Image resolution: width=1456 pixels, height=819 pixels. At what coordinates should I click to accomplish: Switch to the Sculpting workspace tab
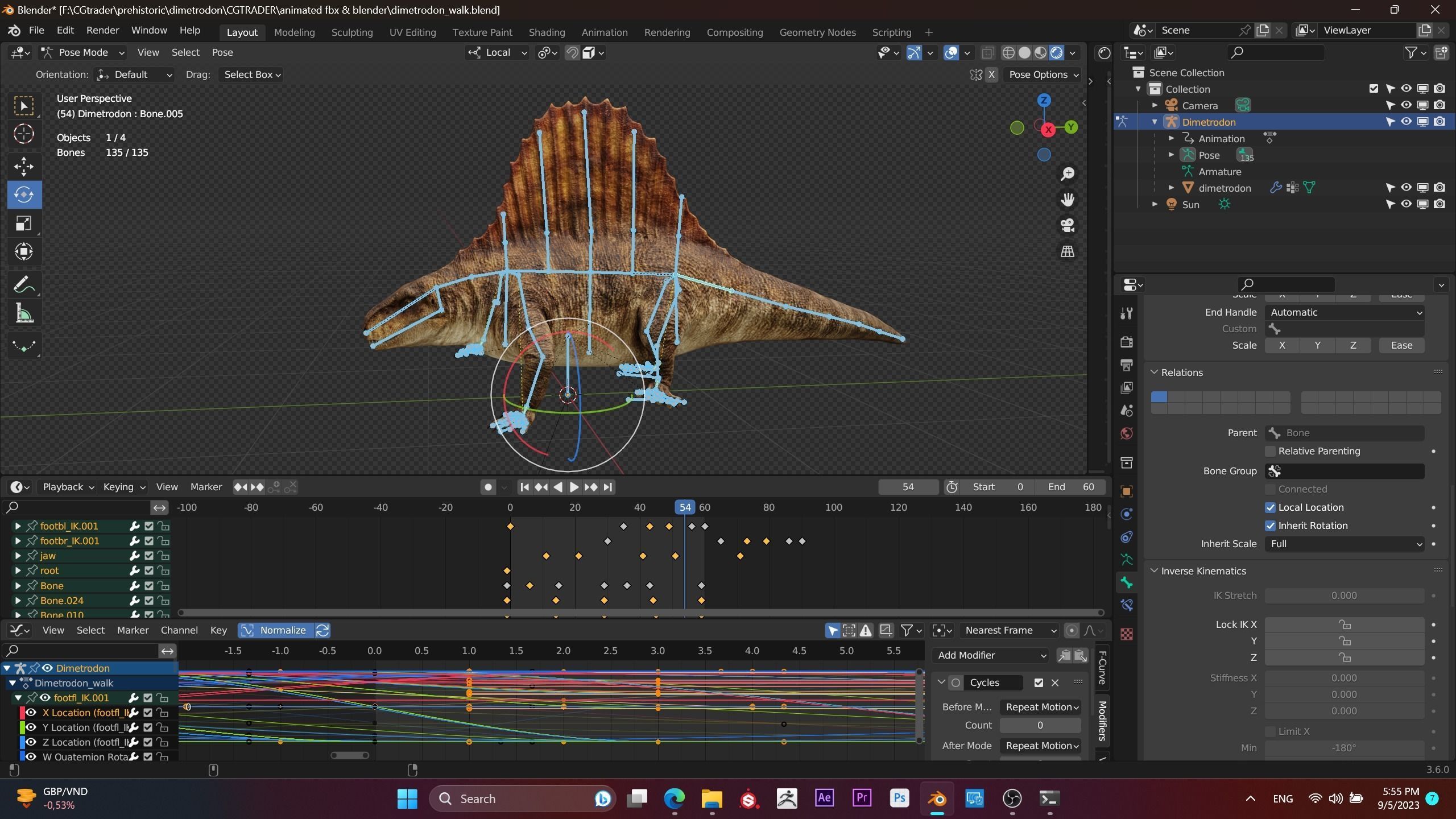352,32
